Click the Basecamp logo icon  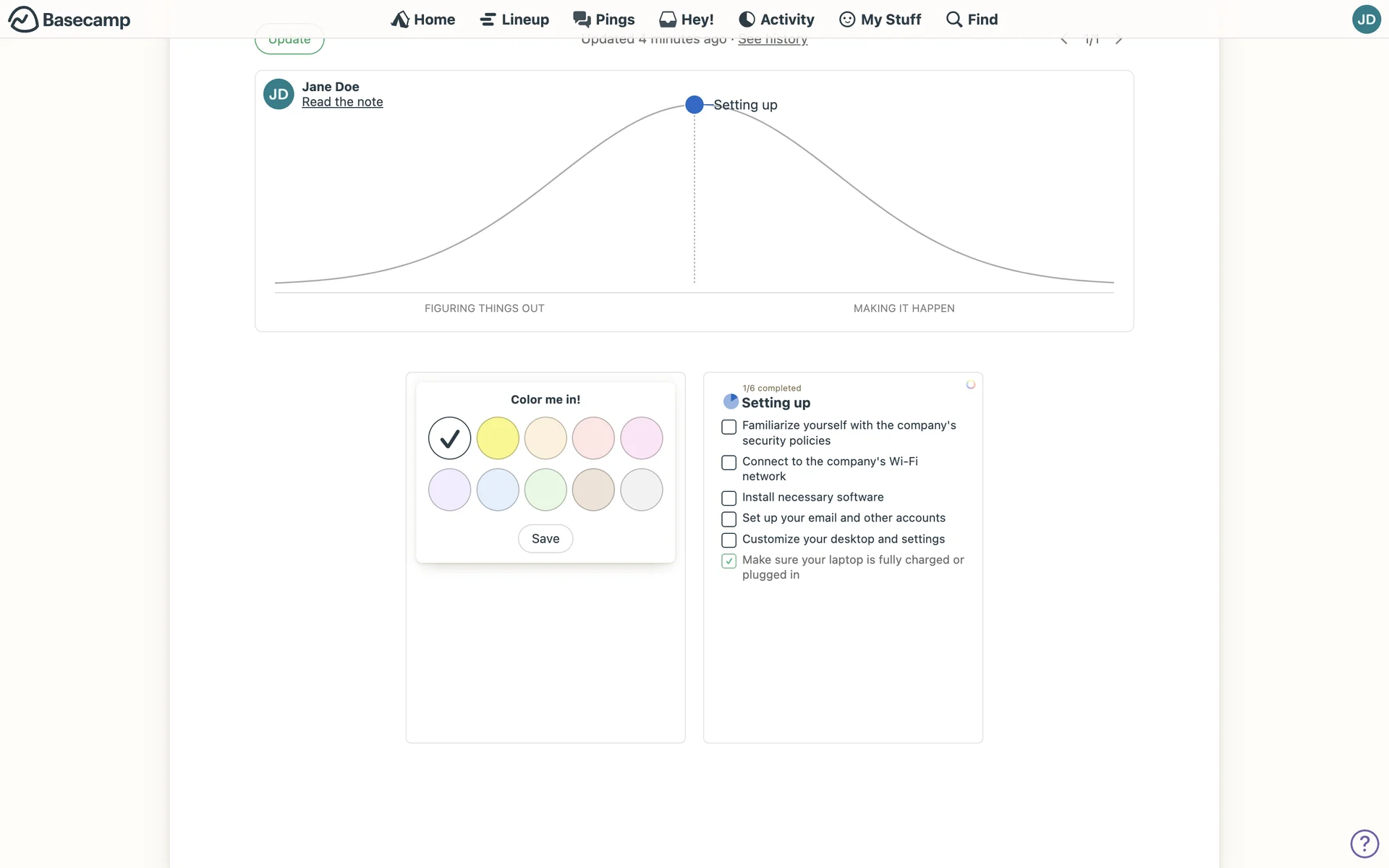coord(23,20)
